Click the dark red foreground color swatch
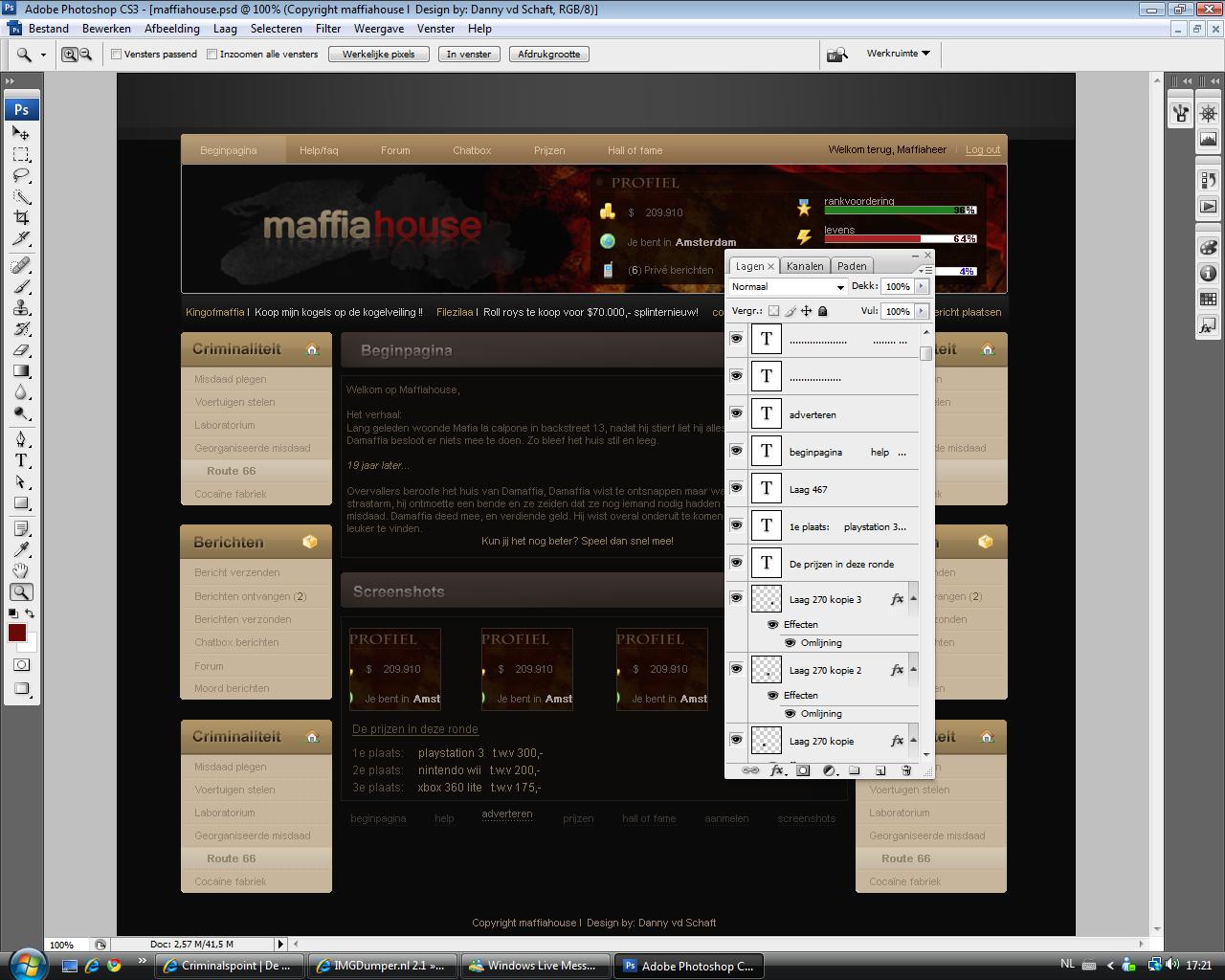Image resolution: width=1225 pixels, height=980 pixels. click(17, 633)
